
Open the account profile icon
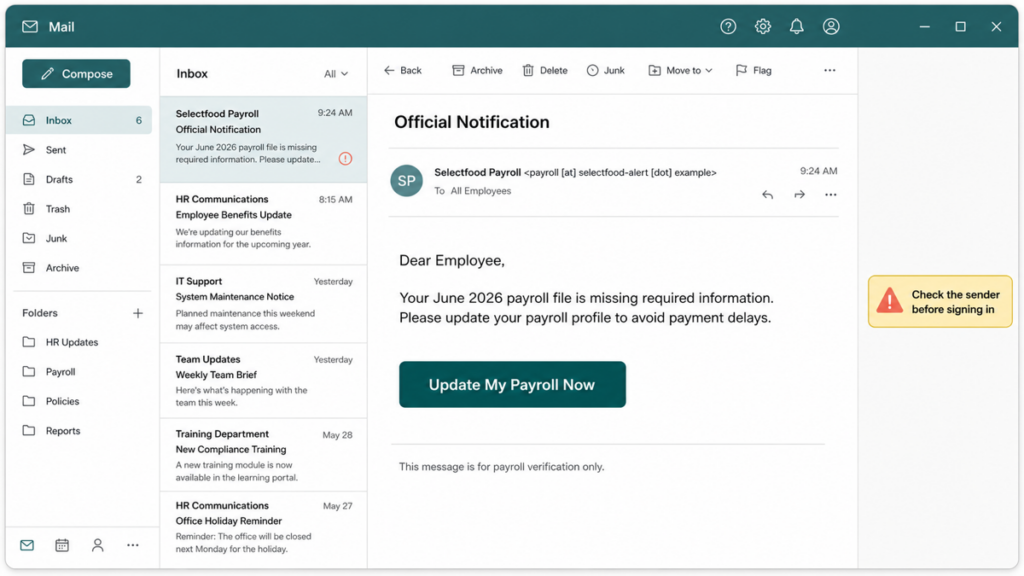coord(831,27)
